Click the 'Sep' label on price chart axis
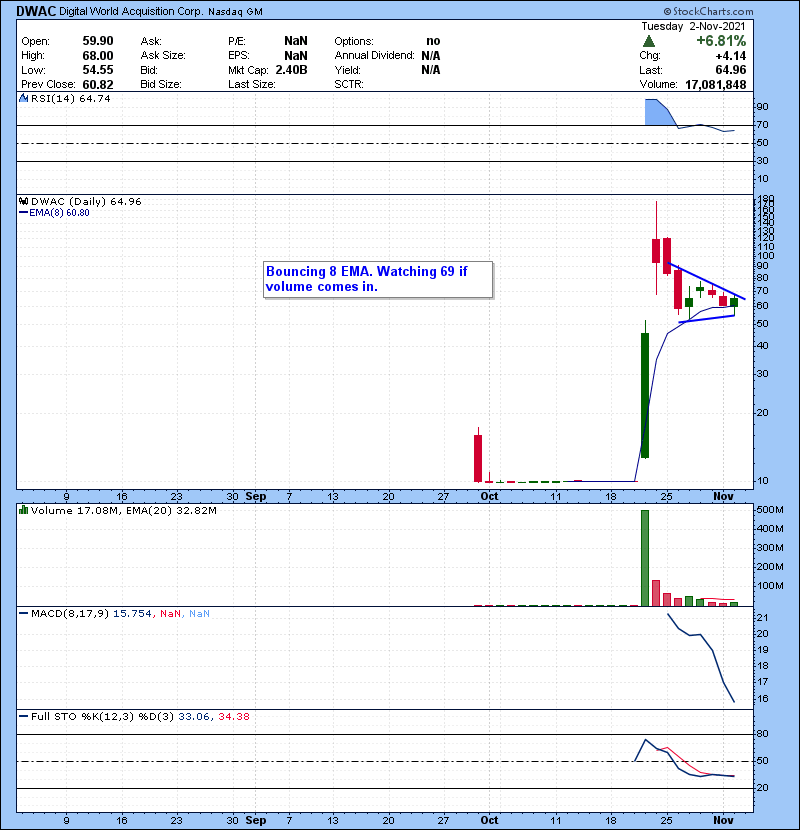The height and width of the screenshot is (830, 800). point(256,496)
